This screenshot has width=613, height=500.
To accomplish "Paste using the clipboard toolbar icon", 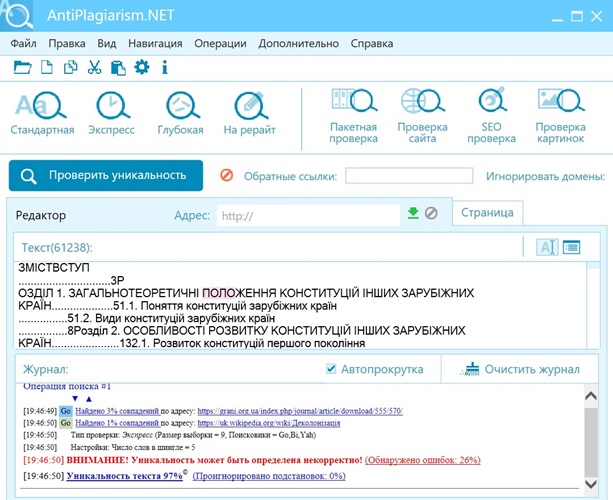I will [118, 68].
